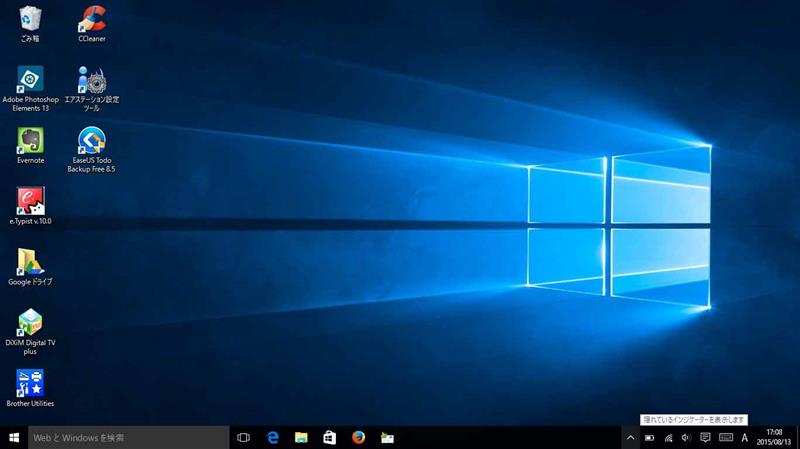Select the Brother Utilities desktop shortcut
Viewport: 800px width, 449px height.
30,388
